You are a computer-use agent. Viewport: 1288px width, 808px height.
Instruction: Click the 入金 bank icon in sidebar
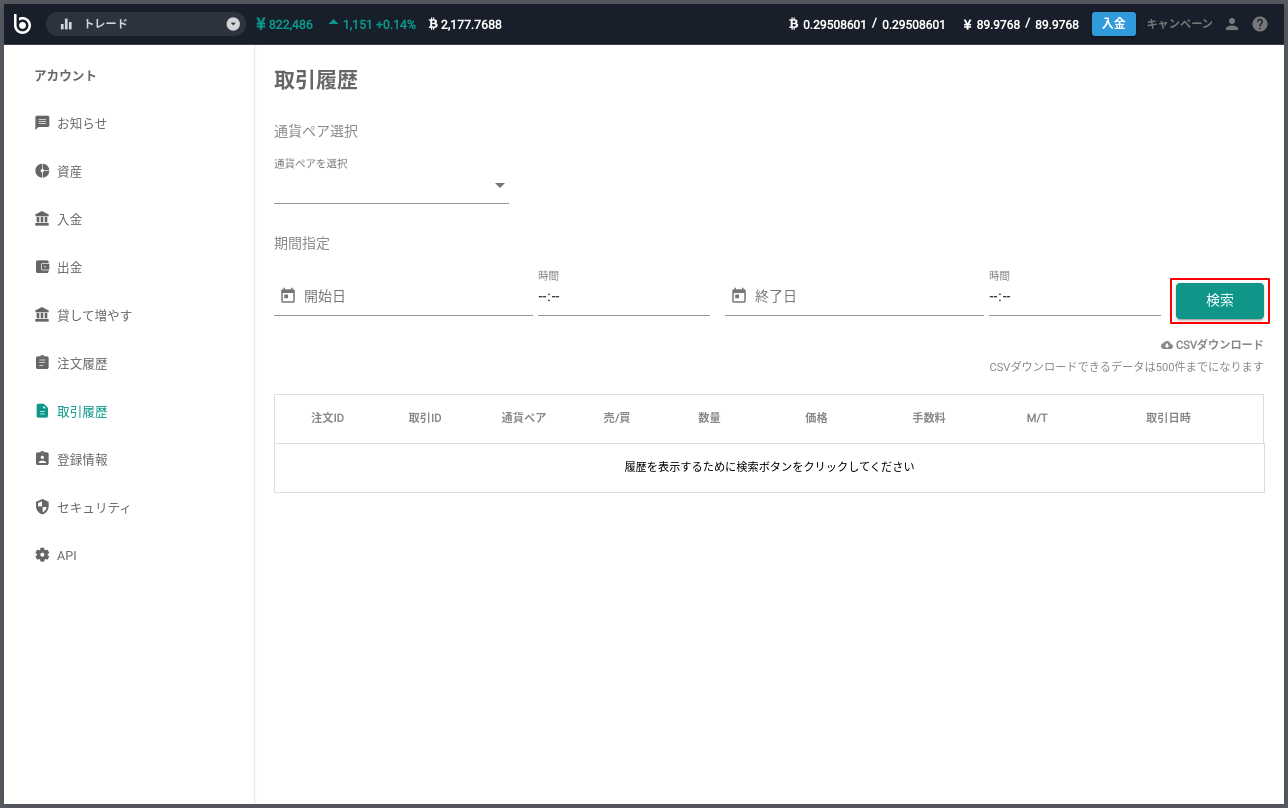click(x=42, y=219)
